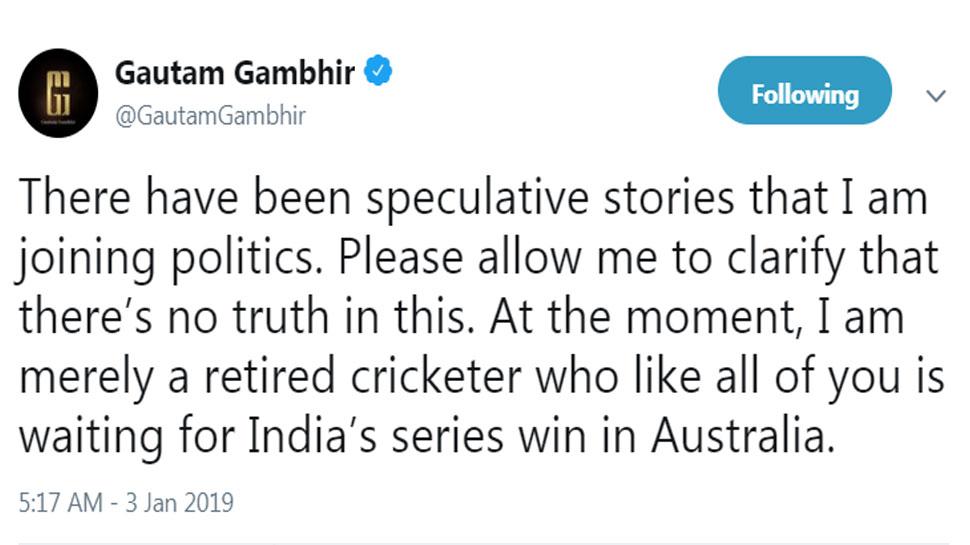Viewport: 970px width, 545px height.
Task: Open Gautam Gambhir's round profile avatar
Action: tap(58, 93)
